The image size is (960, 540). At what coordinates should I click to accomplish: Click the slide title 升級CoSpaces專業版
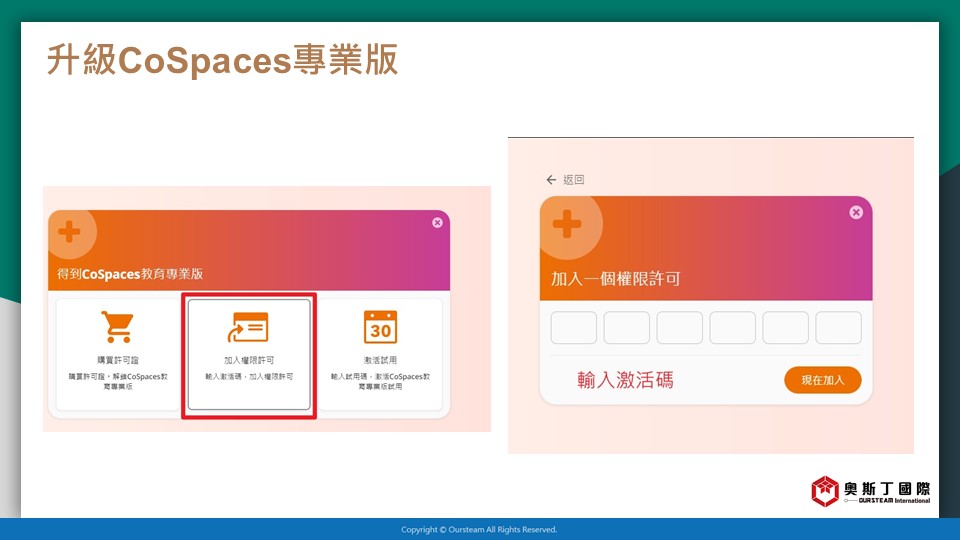(x=222, y=60)
